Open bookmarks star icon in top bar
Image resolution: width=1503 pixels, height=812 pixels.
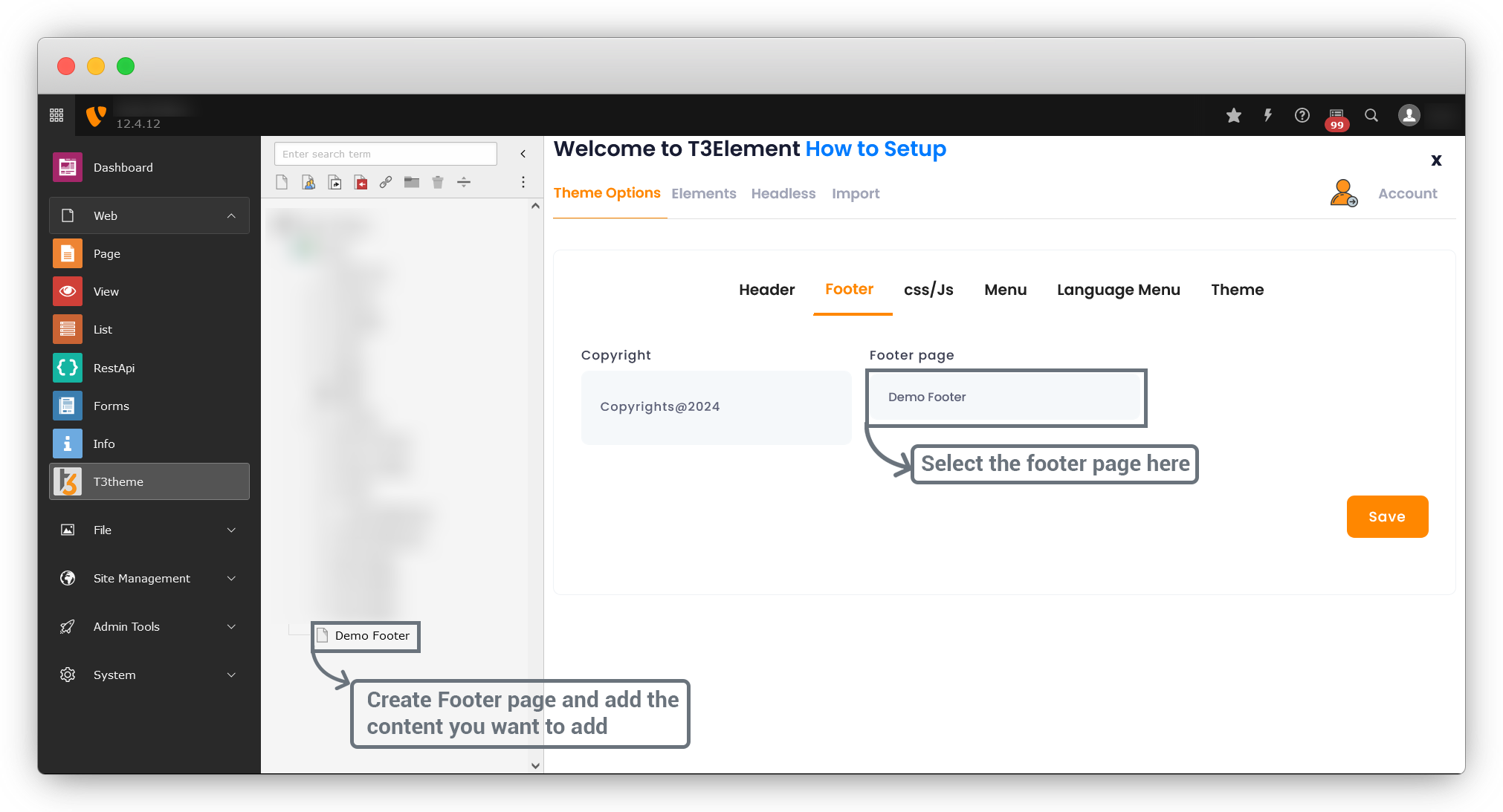[1234, 115]
